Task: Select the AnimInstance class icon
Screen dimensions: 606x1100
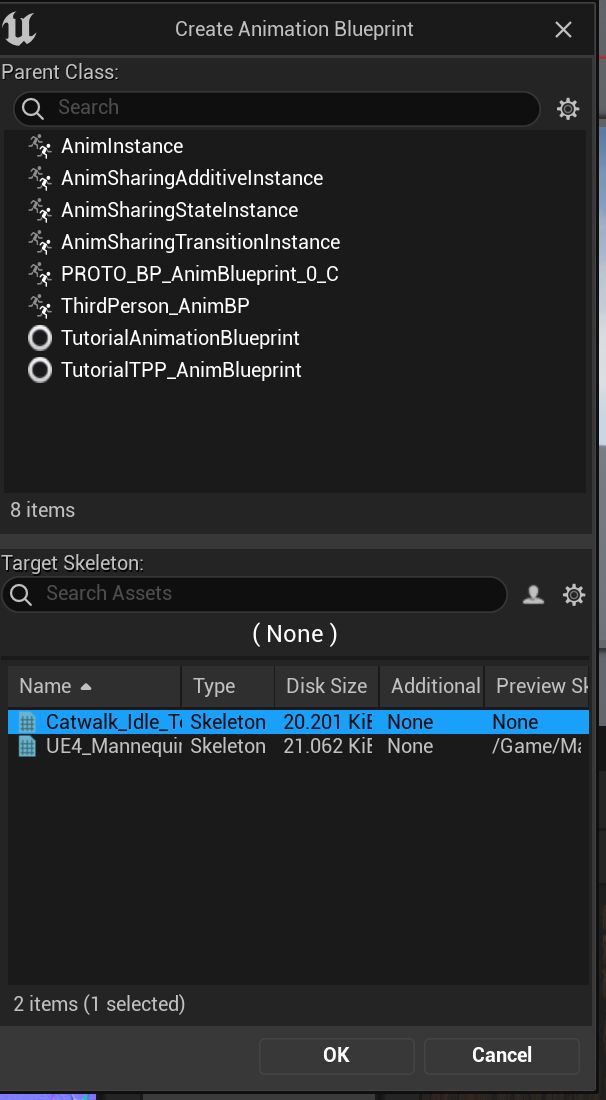Action: 40,146
